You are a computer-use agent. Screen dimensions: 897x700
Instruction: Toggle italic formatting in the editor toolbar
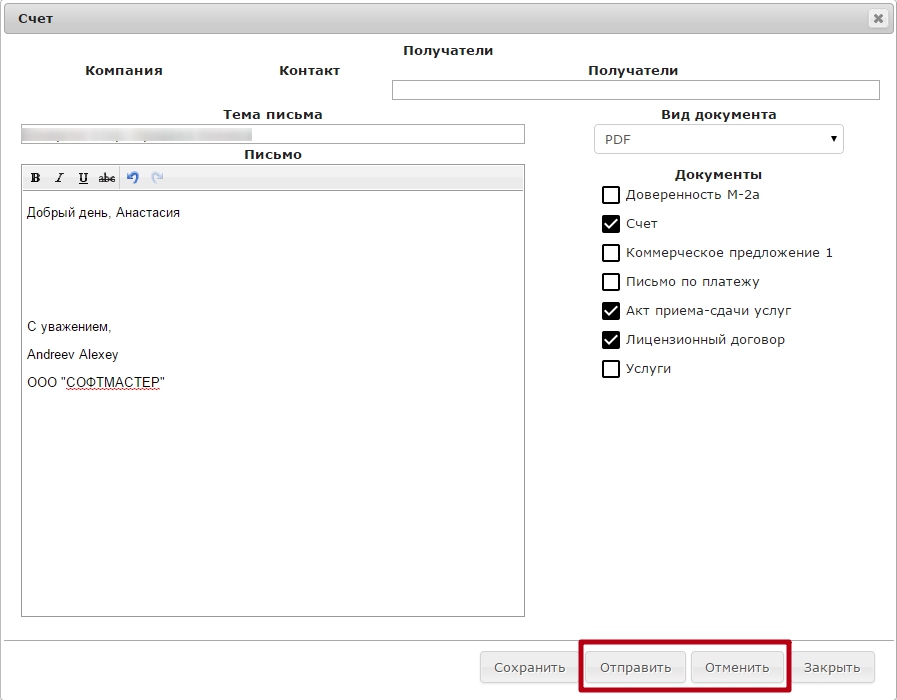tap(59, 178)
